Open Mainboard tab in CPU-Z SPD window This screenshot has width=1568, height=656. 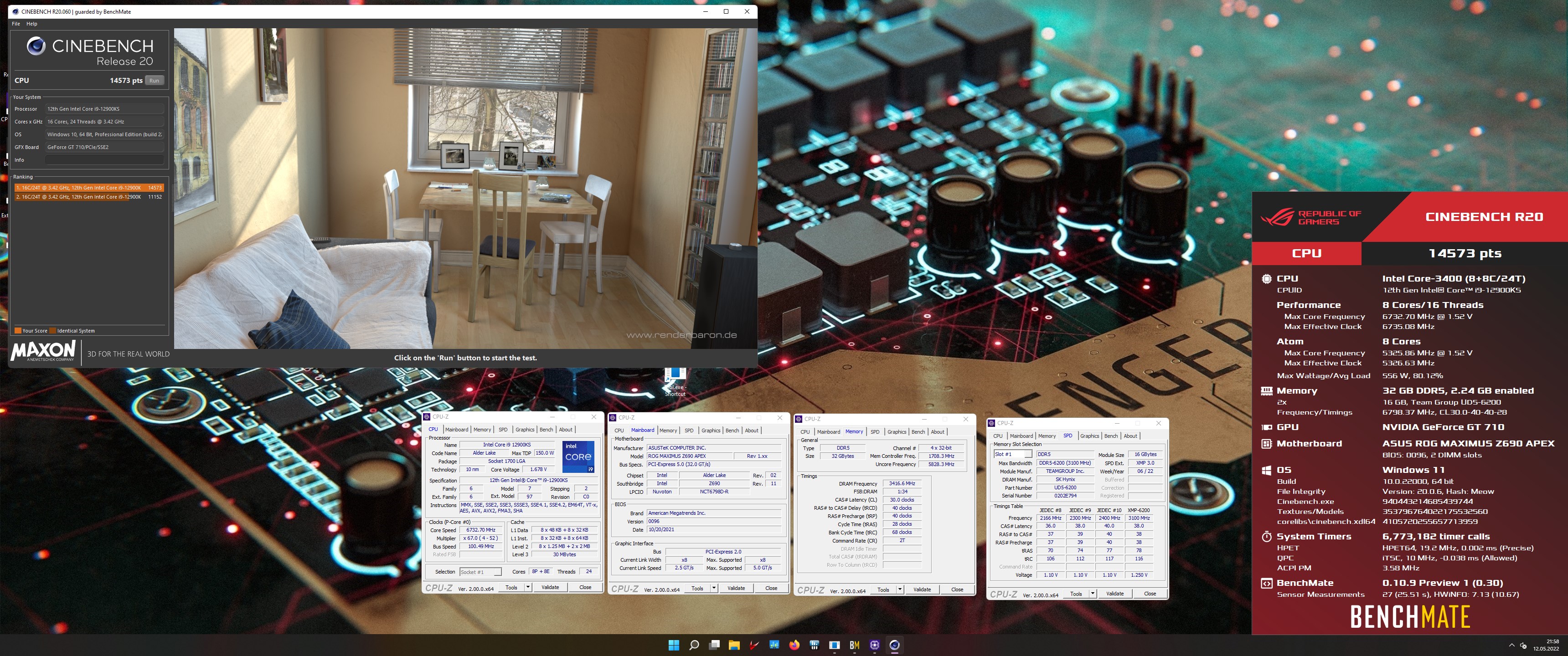click(1021, 436)
